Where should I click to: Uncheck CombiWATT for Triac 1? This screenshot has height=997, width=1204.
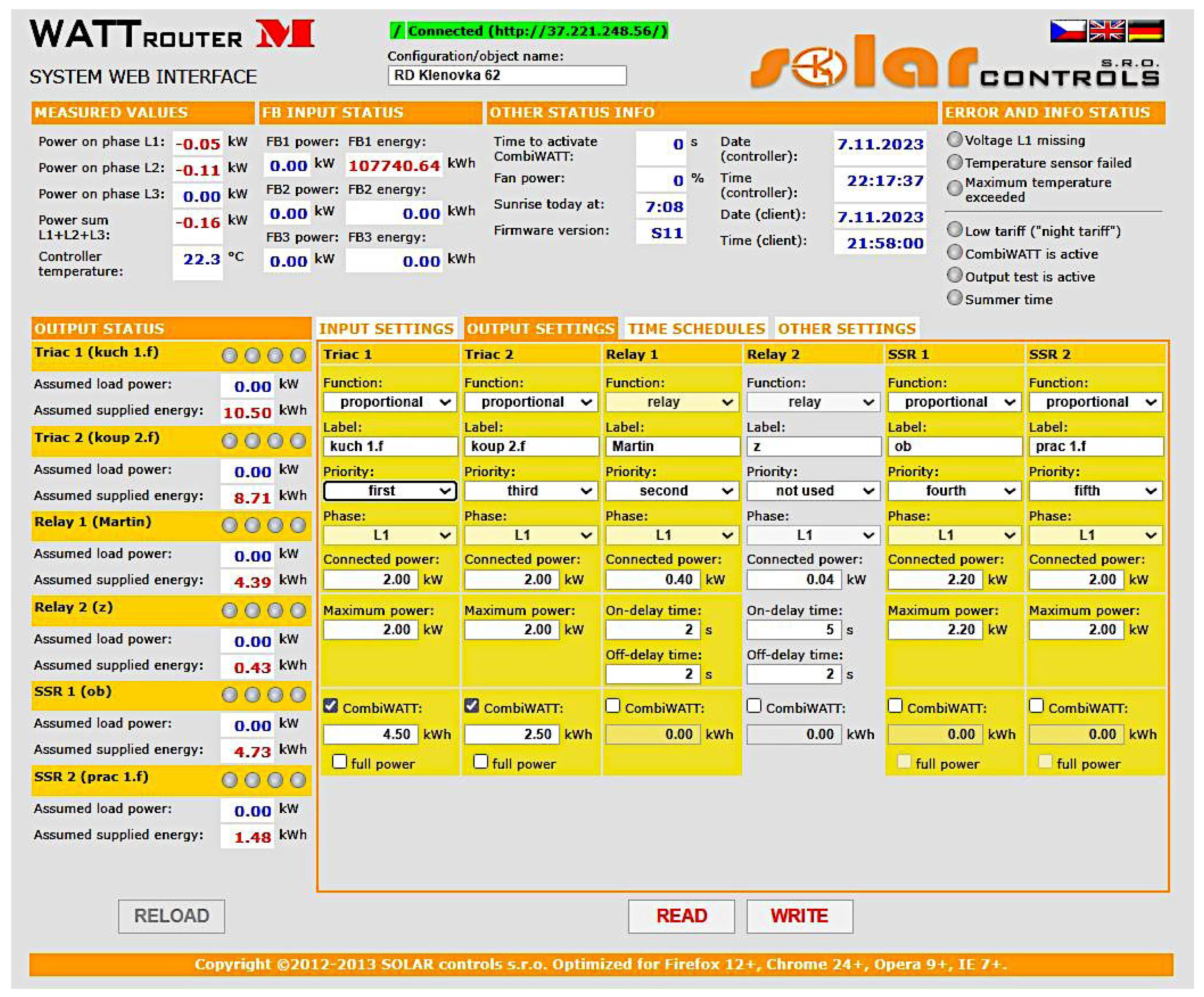[x=331, y=706]
